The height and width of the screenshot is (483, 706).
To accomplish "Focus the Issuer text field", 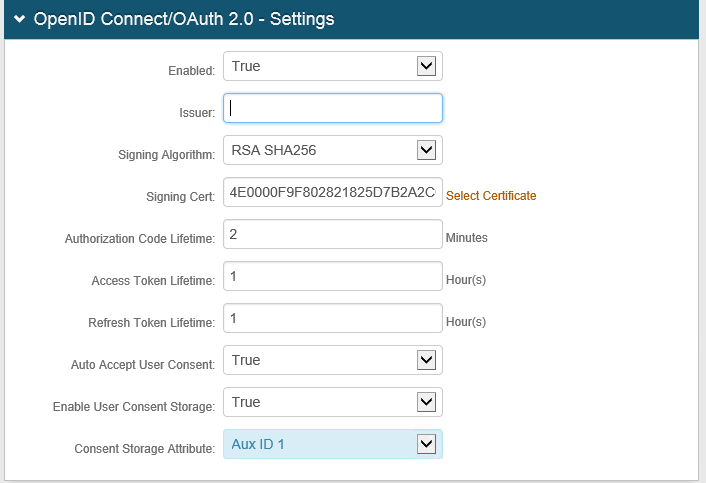I will point(332,108).
